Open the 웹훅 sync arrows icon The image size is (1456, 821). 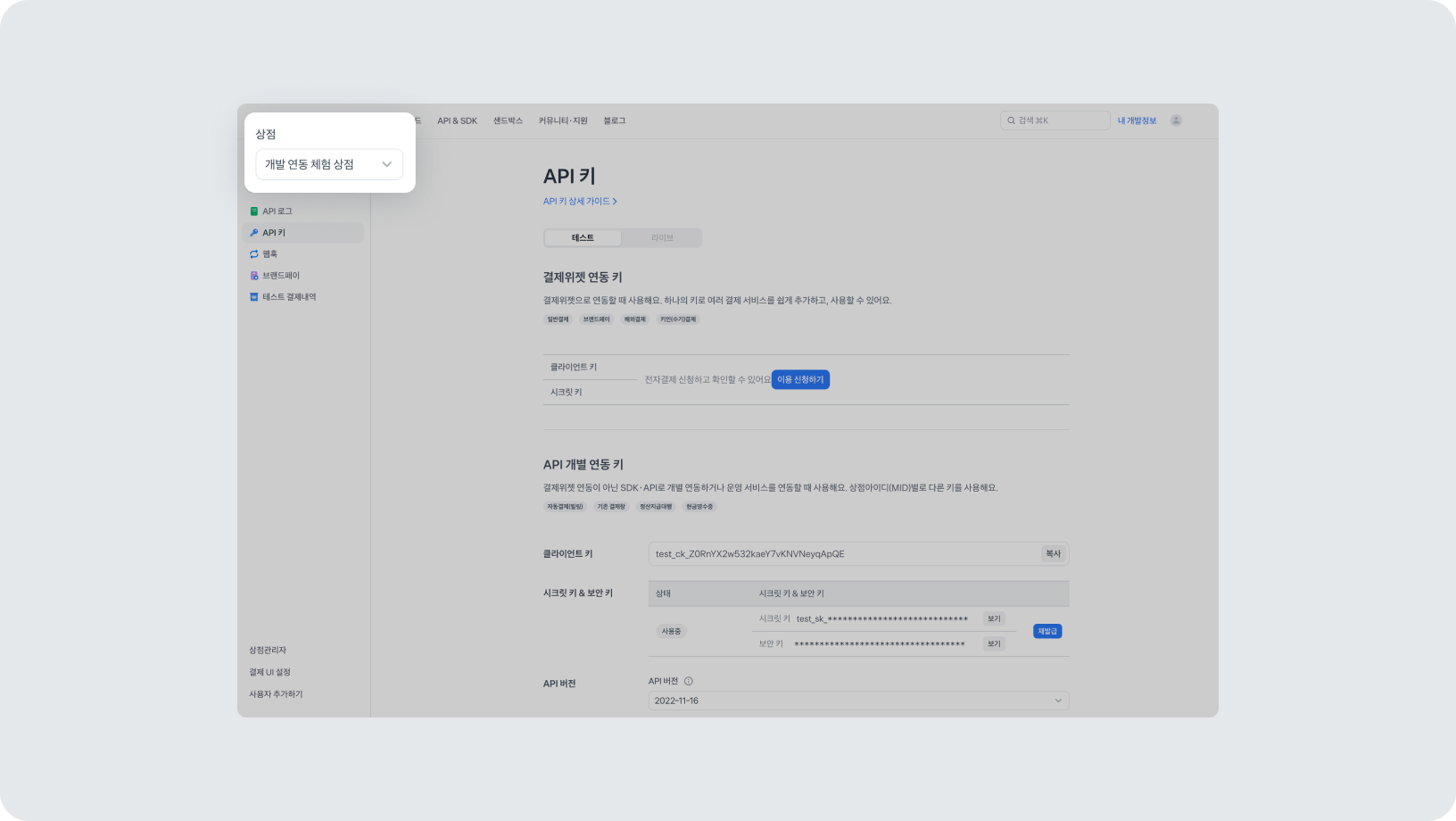tap(254, 254)
